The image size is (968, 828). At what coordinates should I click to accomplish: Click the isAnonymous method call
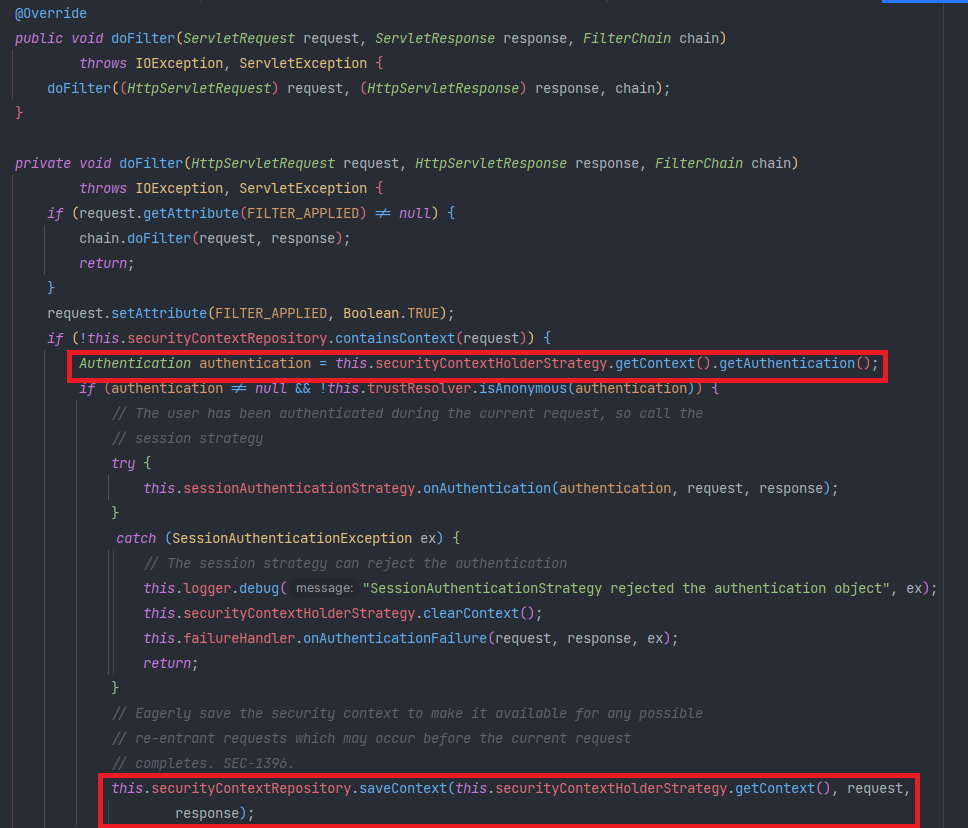(523, 388)
